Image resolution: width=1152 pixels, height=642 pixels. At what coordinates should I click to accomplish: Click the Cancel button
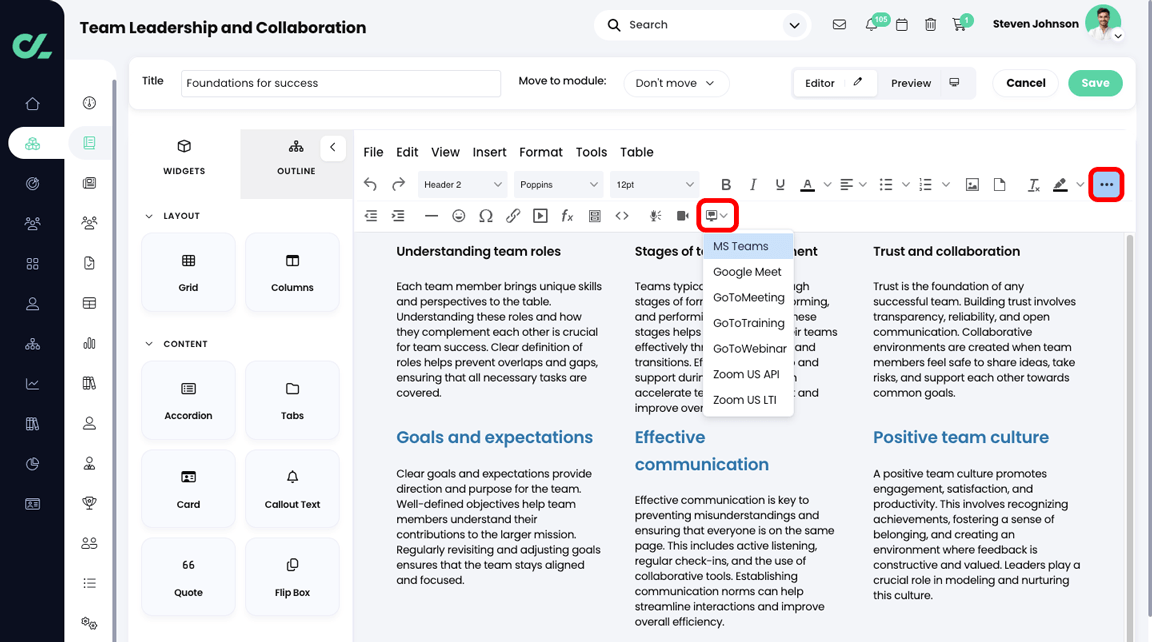[1026, 83]
